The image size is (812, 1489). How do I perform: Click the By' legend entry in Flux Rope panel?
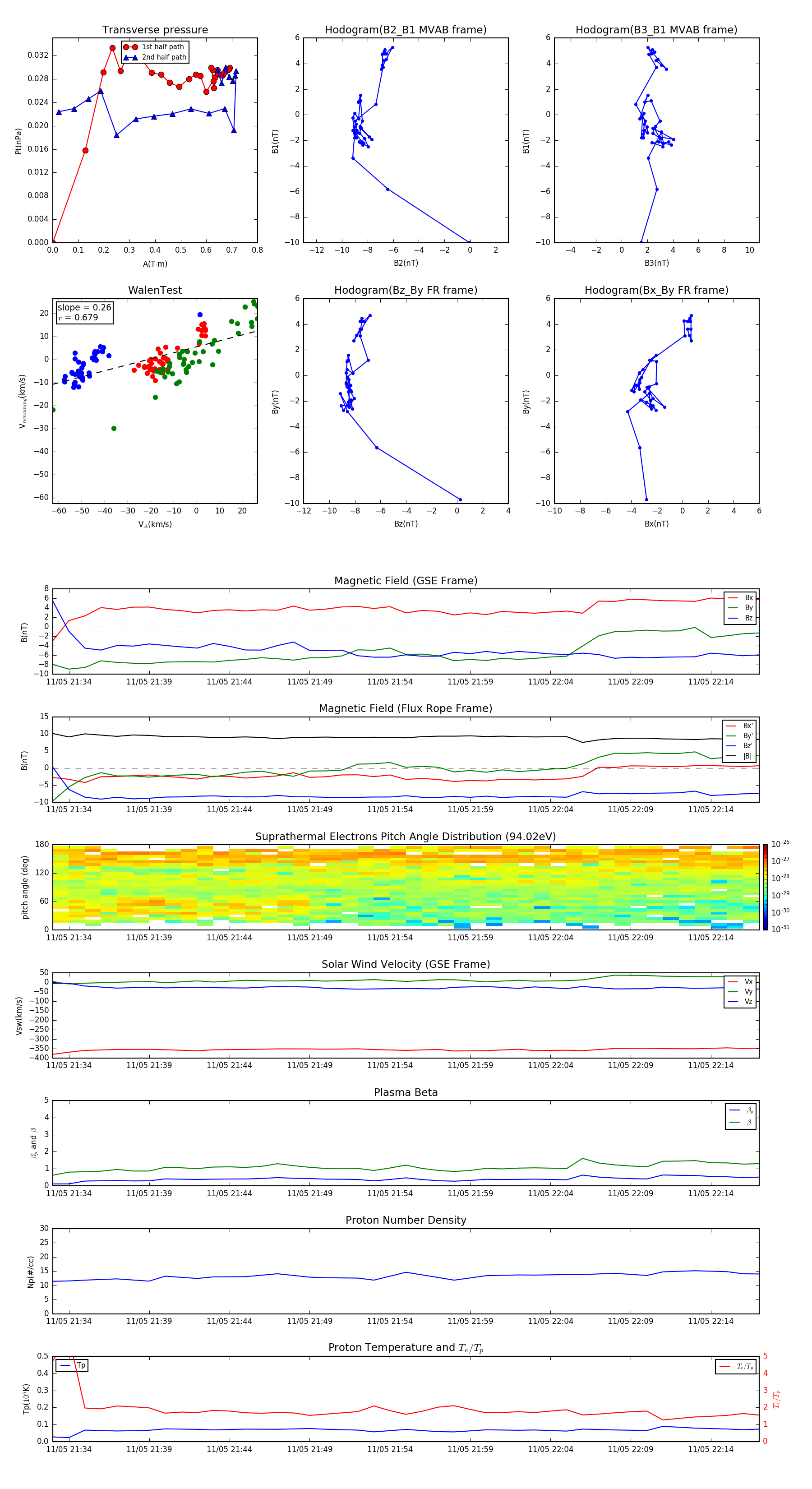(740, 736)
